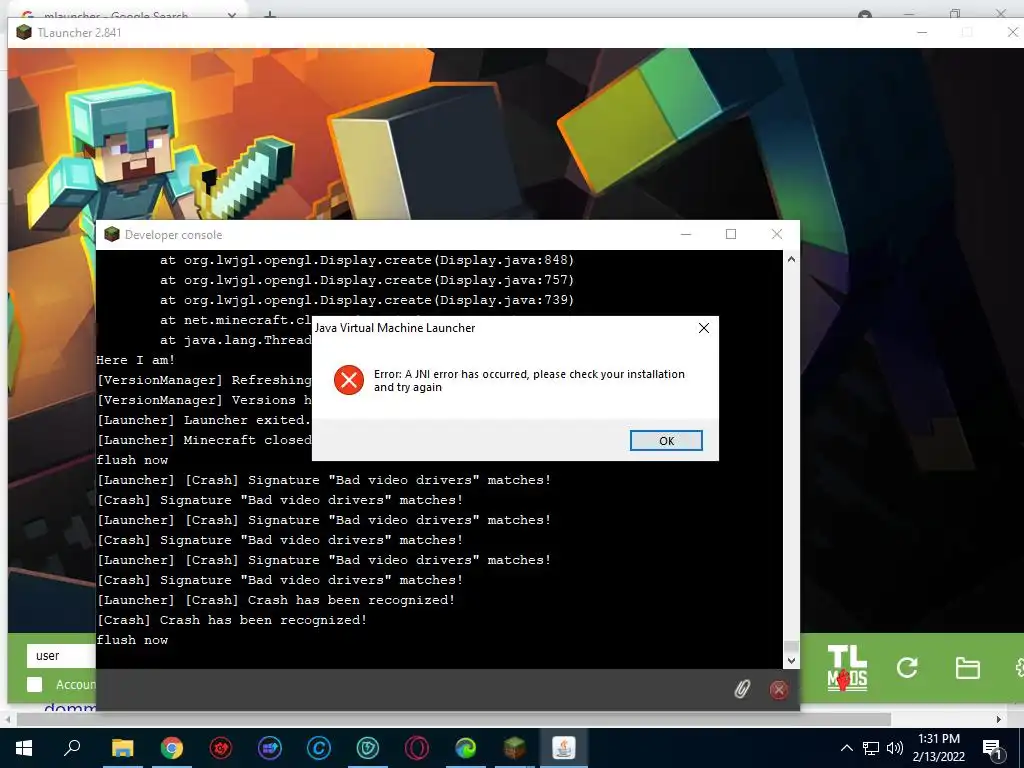The image size is (1024, 768).
Task: Click the red error icon in the dialog
Action: tap(349, 380)
